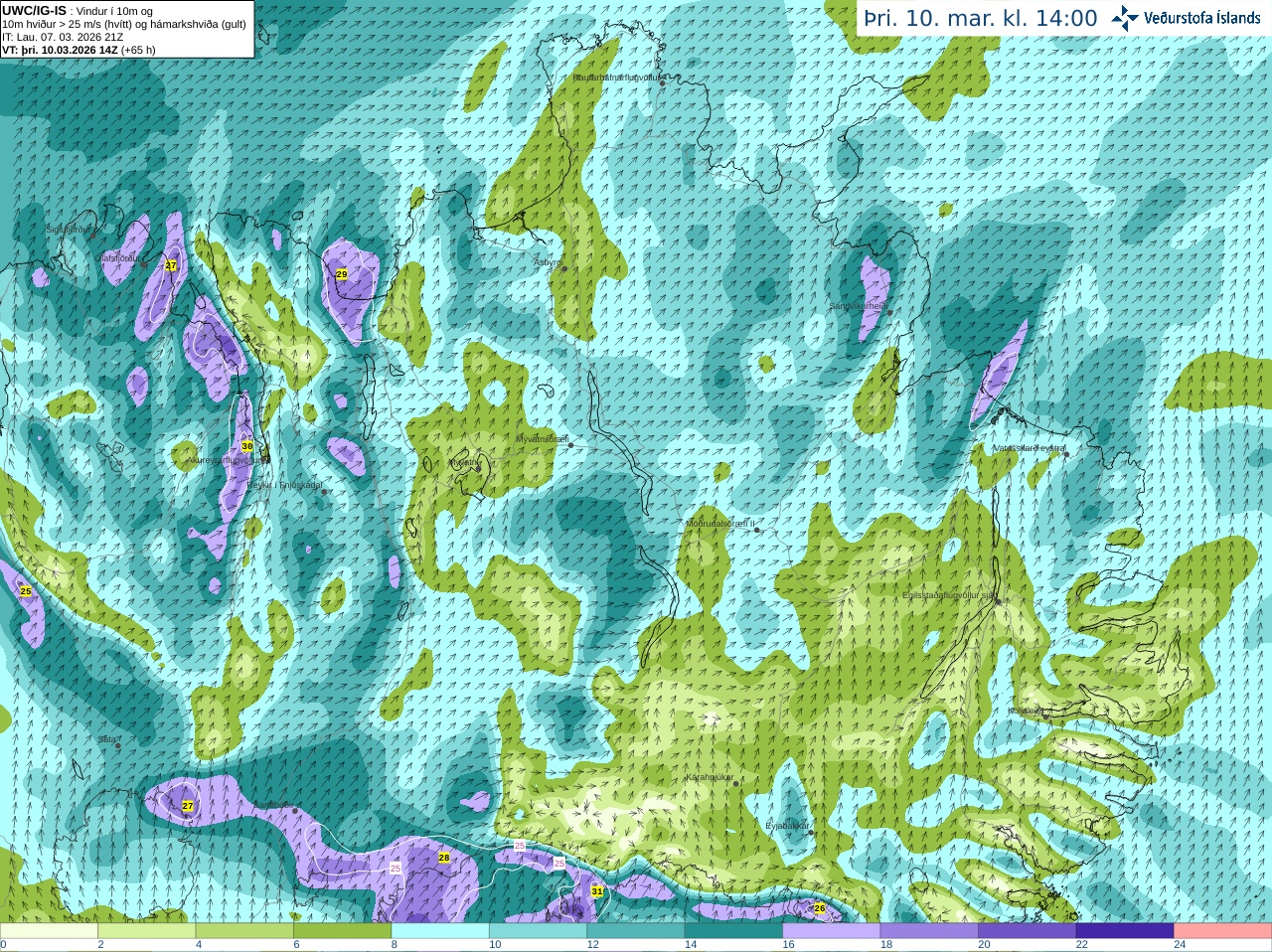
Task: Click the white 25 contour label nearest gust 31
Action: pyautogui.click(x=559, y=864)
